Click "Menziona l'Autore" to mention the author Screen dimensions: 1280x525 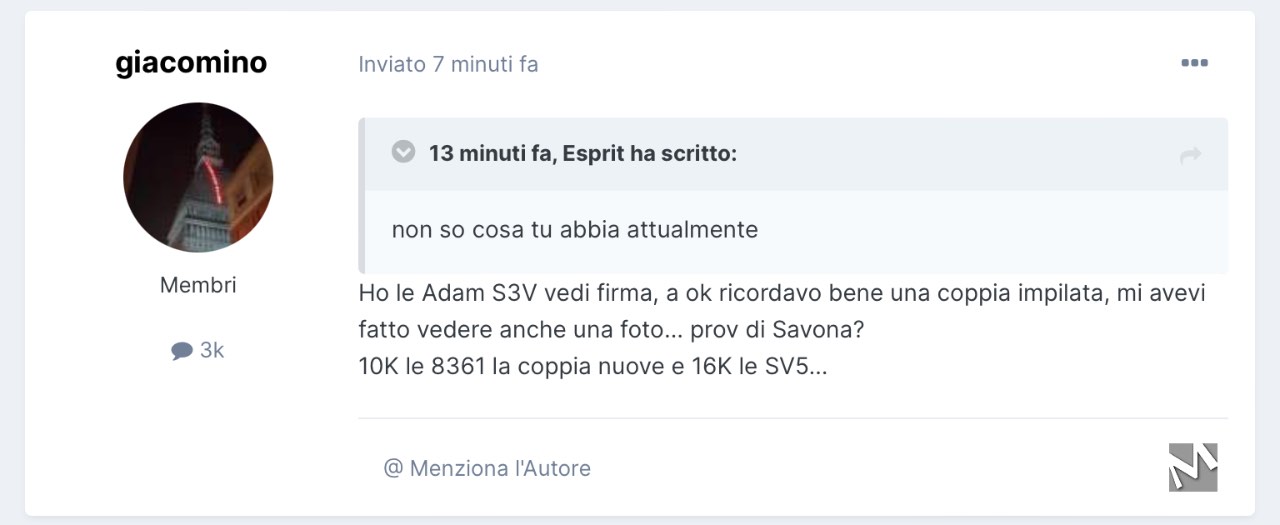pyautogui.click(x=500, y=468)
